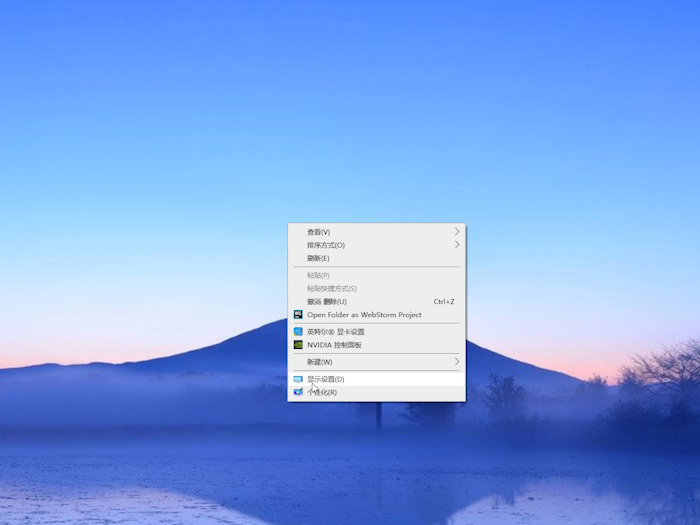
Task: Refresh desktop using 刷新(E)
Action: [318, 258]
